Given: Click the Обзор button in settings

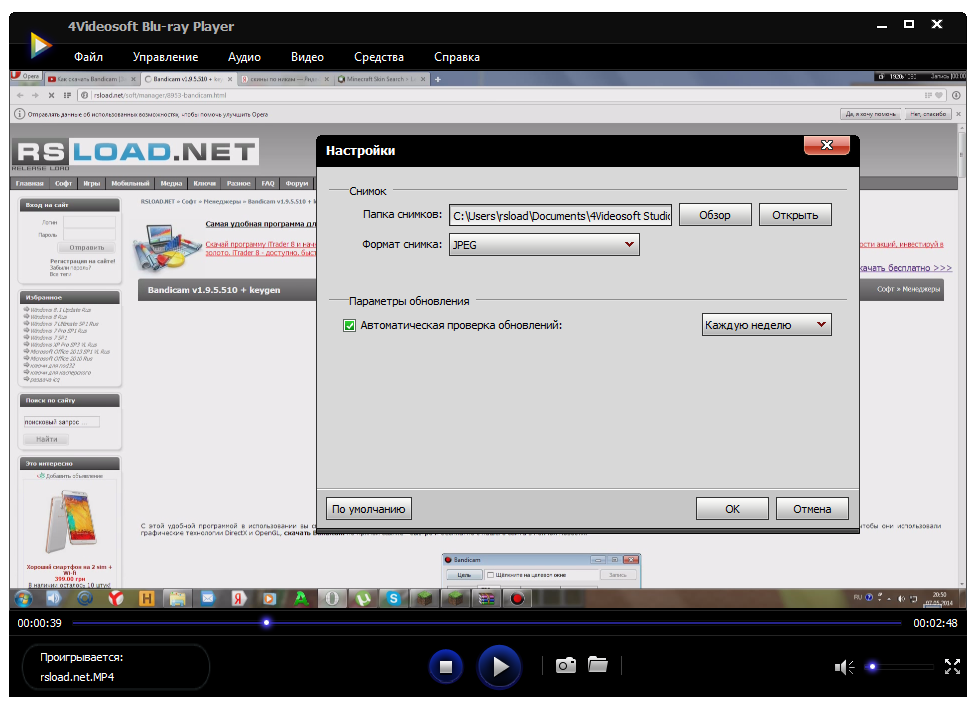Looking at the screenshot, I should pos(715,215).
